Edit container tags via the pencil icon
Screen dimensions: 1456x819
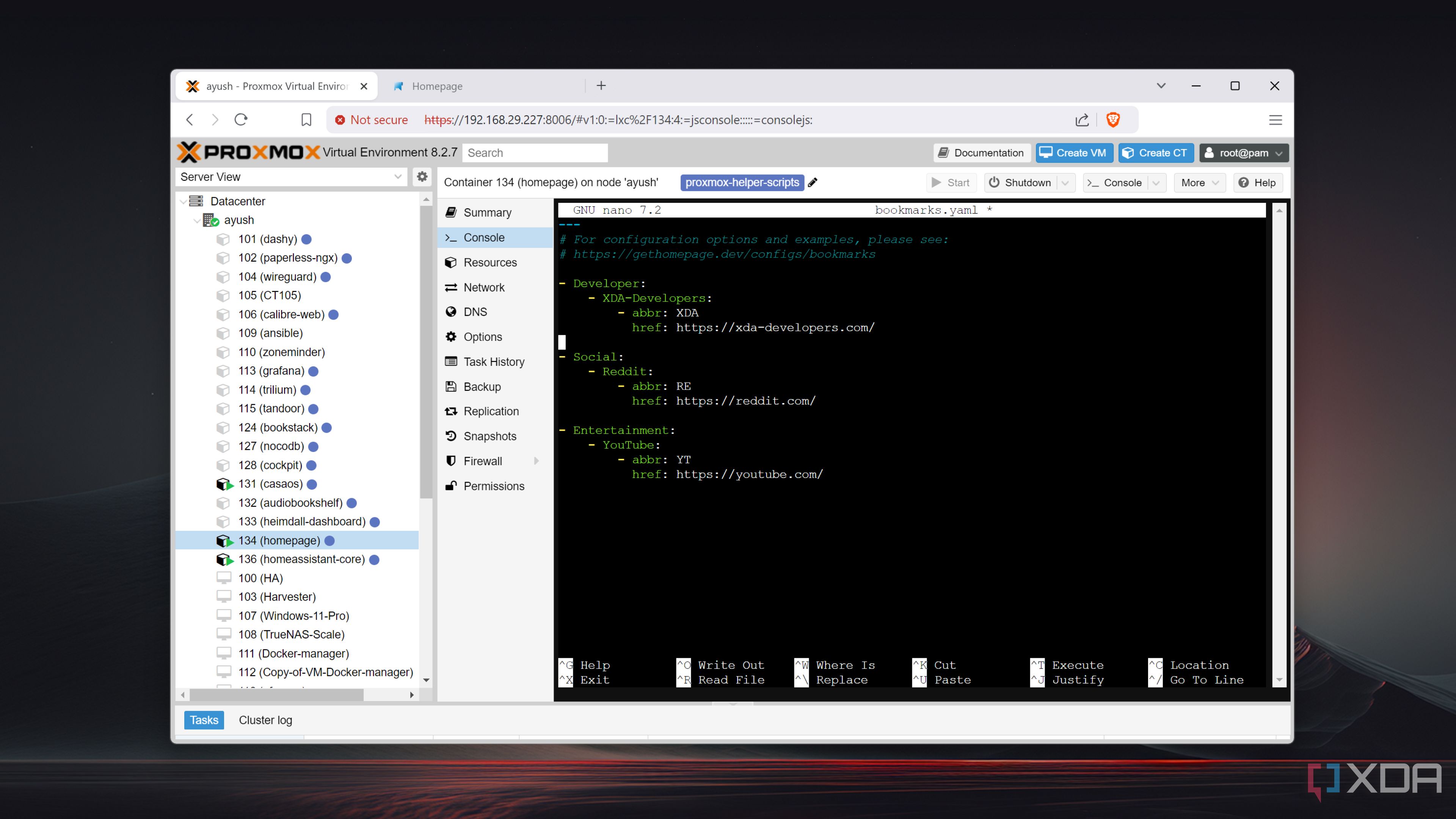(813, 182)
